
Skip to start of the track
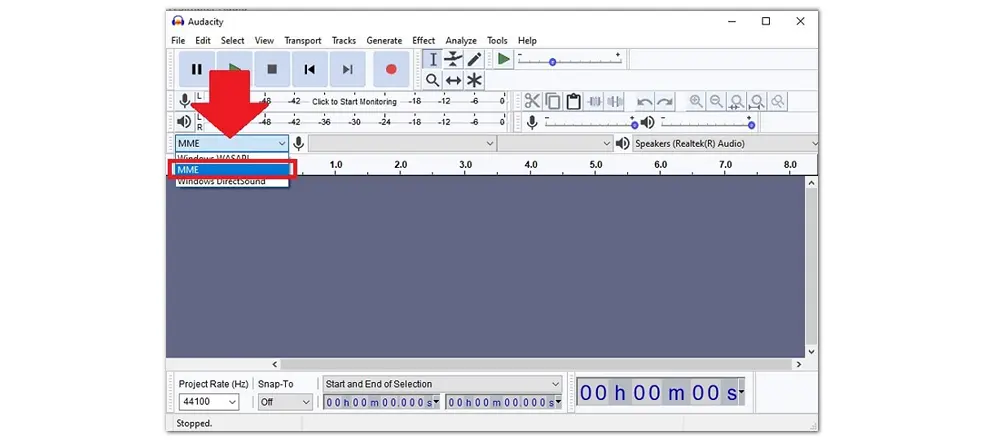click(x=309, y=69)
